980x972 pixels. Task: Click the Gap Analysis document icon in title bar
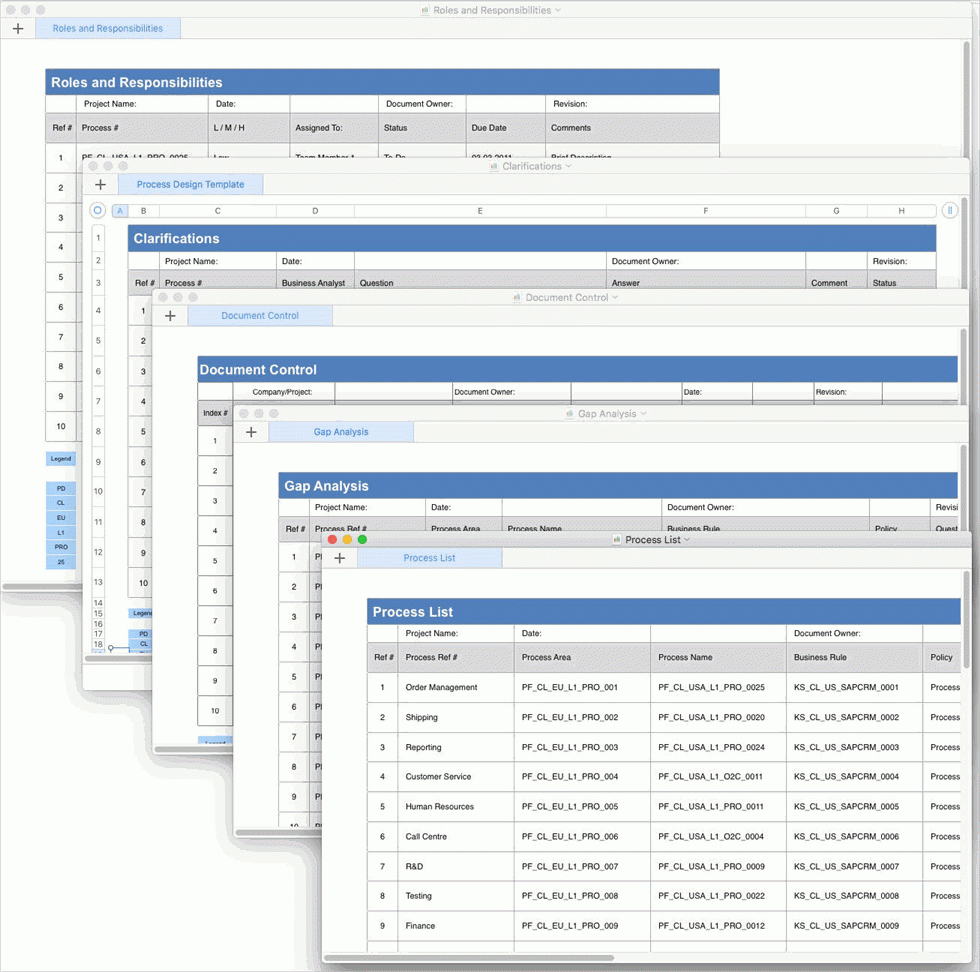pos(570,414)
